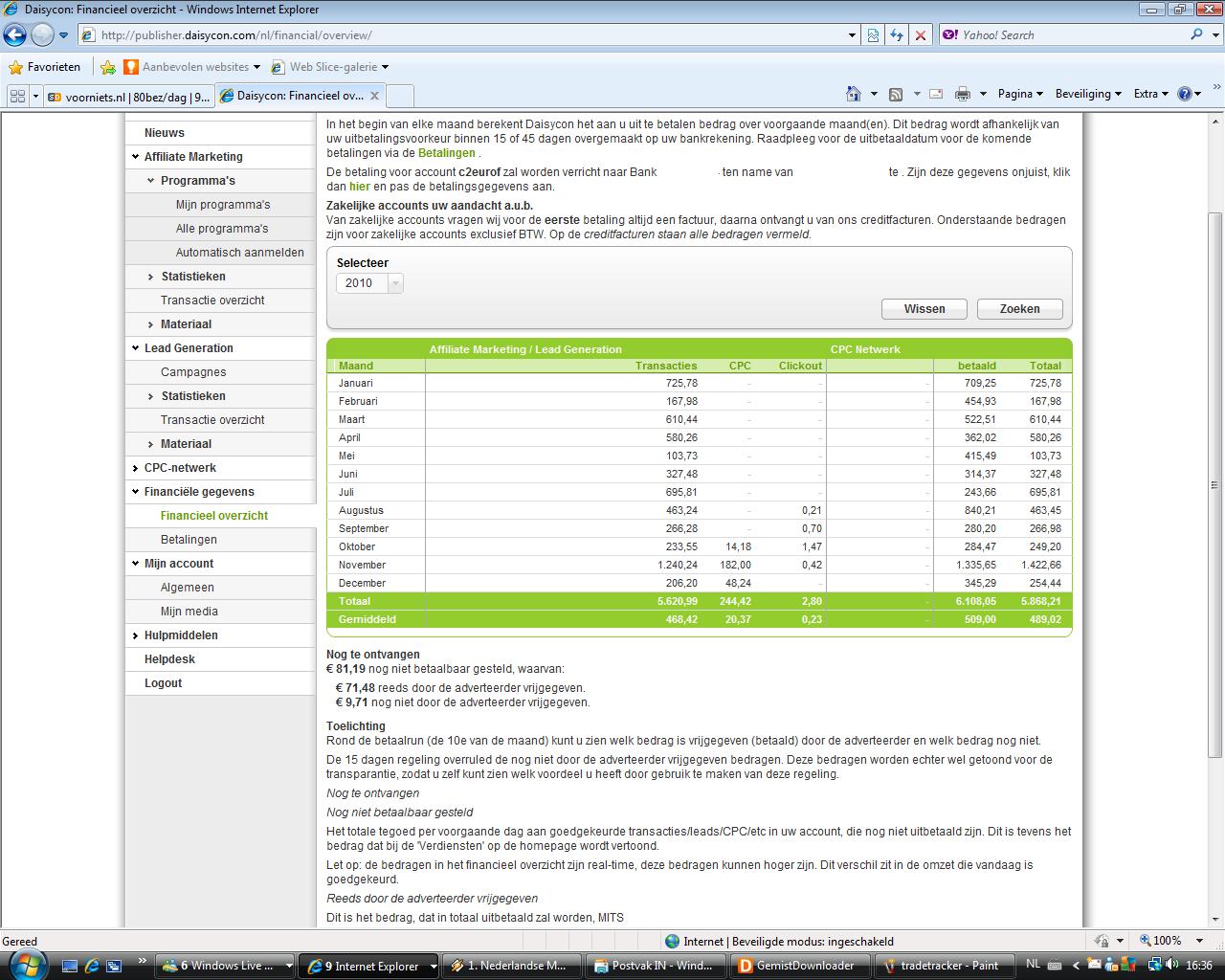The height and width of the screenshot is (980, 1225).
Task: Open Alle programma's in sidebar
Action: (x=222, y=229)
